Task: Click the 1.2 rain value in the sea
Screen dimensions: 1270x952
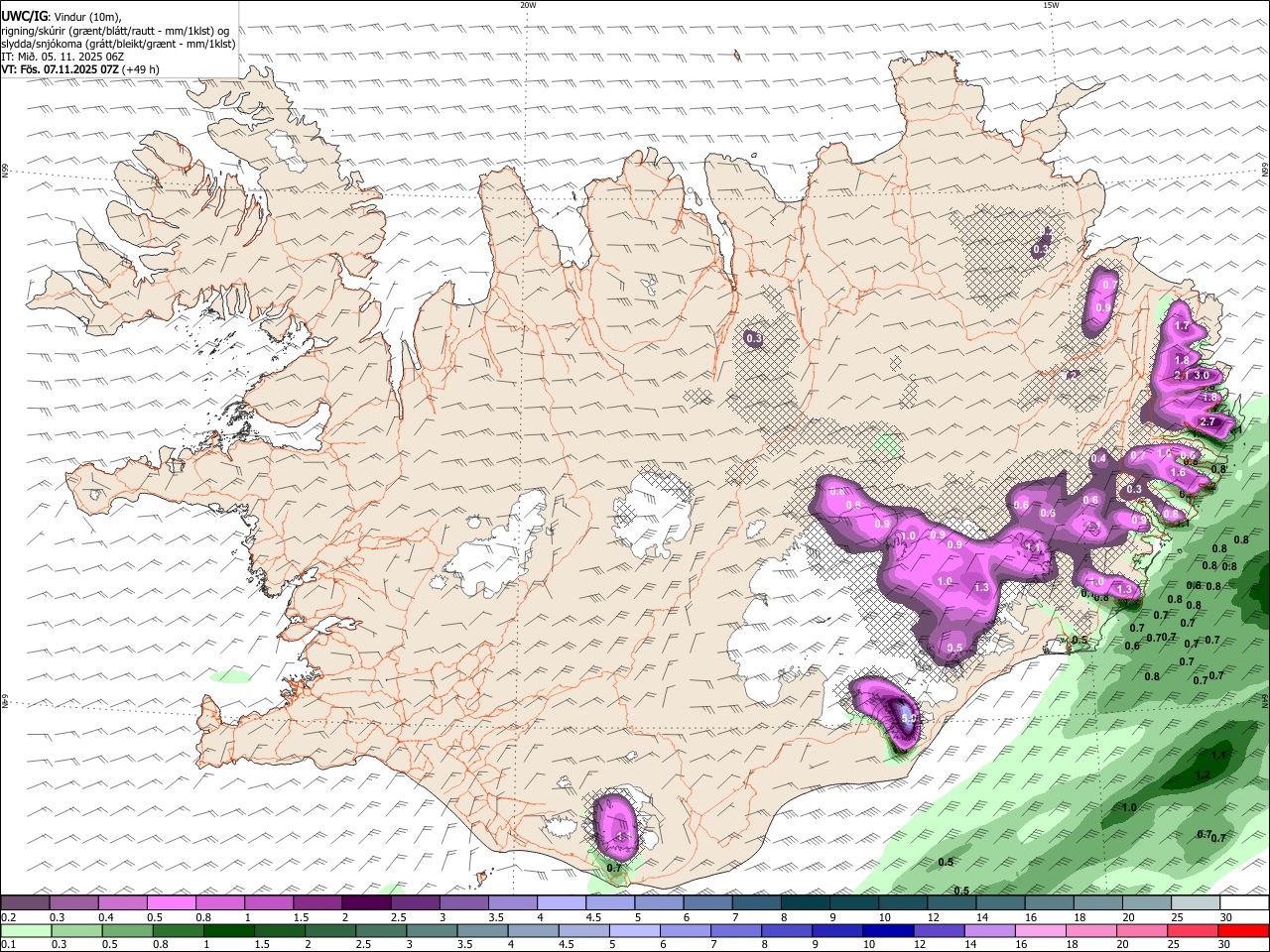Action: [x=1204, y=775]
